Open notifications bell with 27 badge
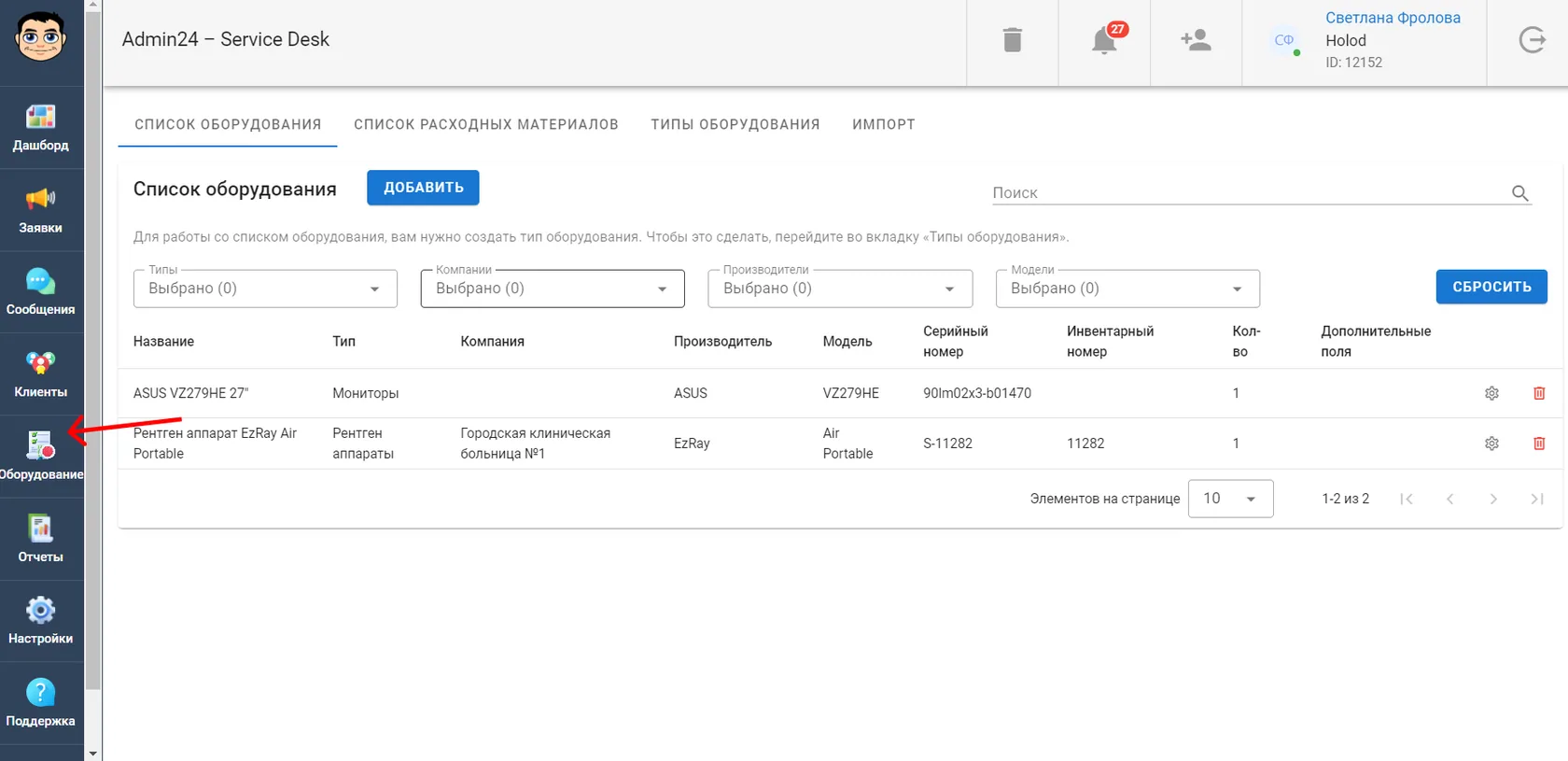Viewport: 1568px width, 761px height. point(1104,40)
